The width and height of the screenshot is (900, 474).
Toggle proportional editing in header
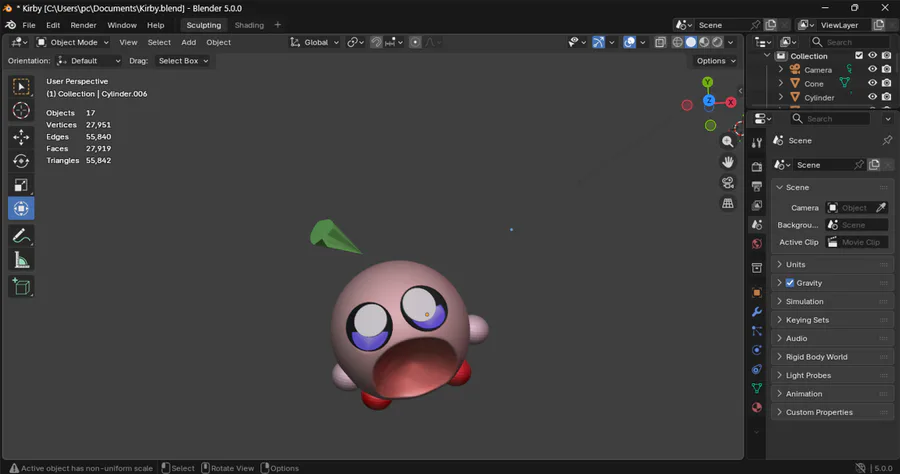pos(415,42)
